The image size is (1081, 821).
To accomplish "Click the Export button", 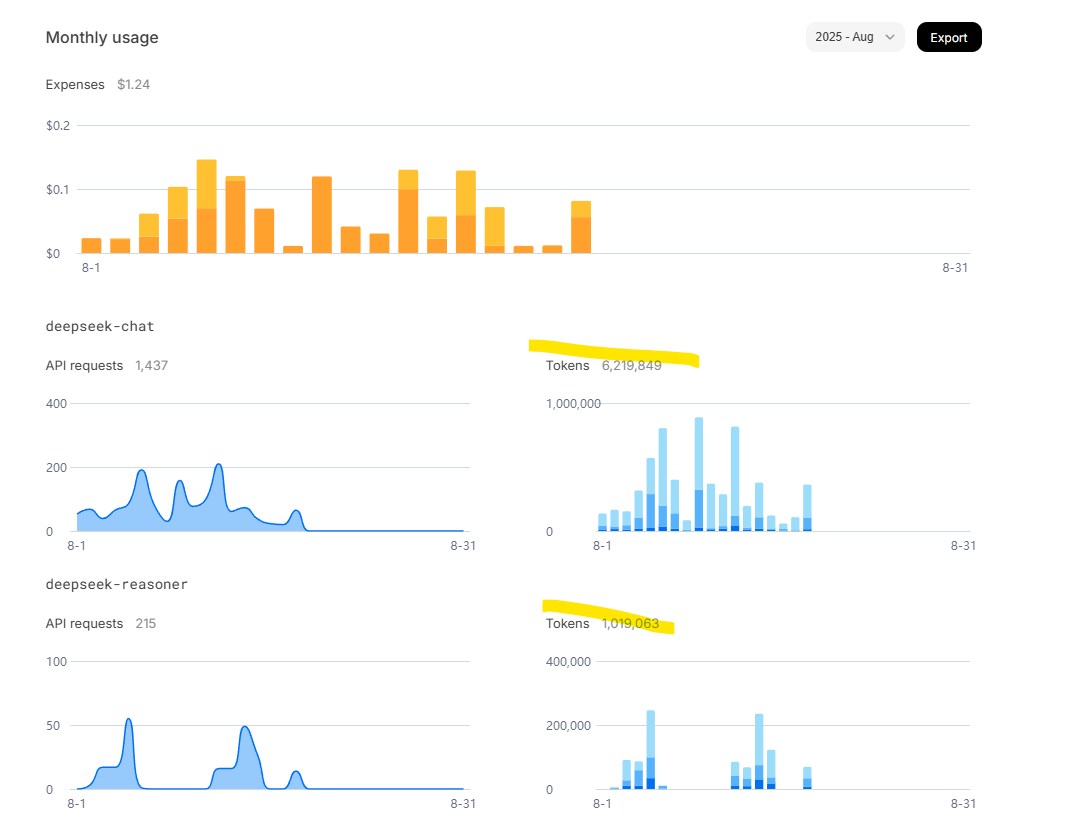I will pos(949,37).
